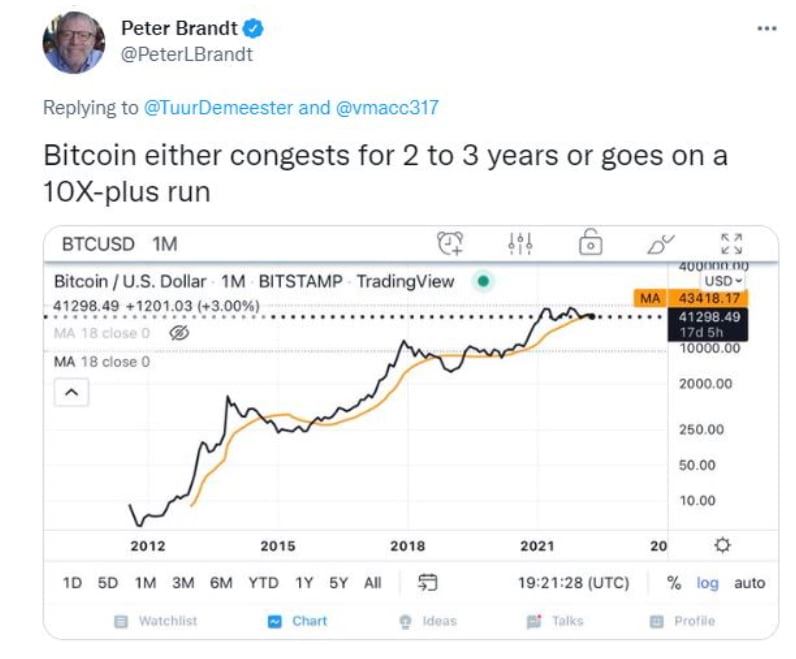Image resolution: width=796 pixels, height=659 pixels.
Task: Select the drawing brush tool icon
Action: click(x=660, y=244)
